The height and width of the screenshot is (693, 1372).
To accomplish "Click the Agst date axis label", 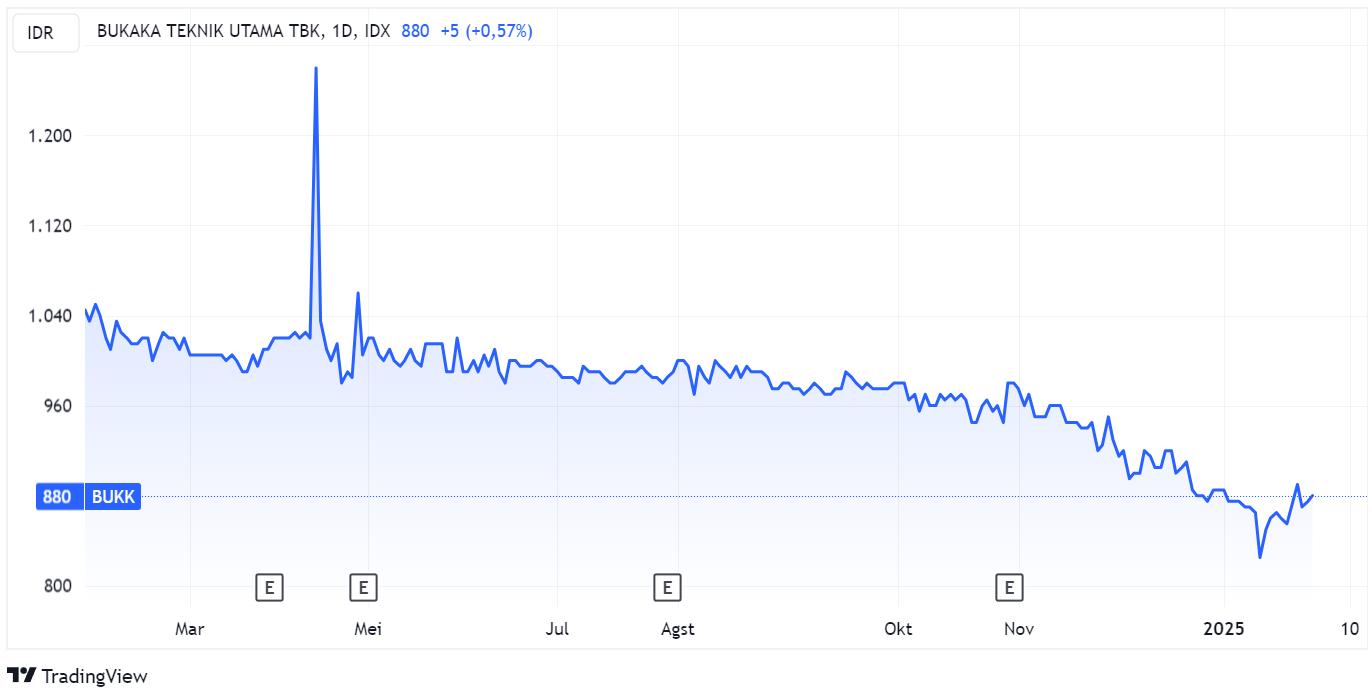I will tap(678, 629).
